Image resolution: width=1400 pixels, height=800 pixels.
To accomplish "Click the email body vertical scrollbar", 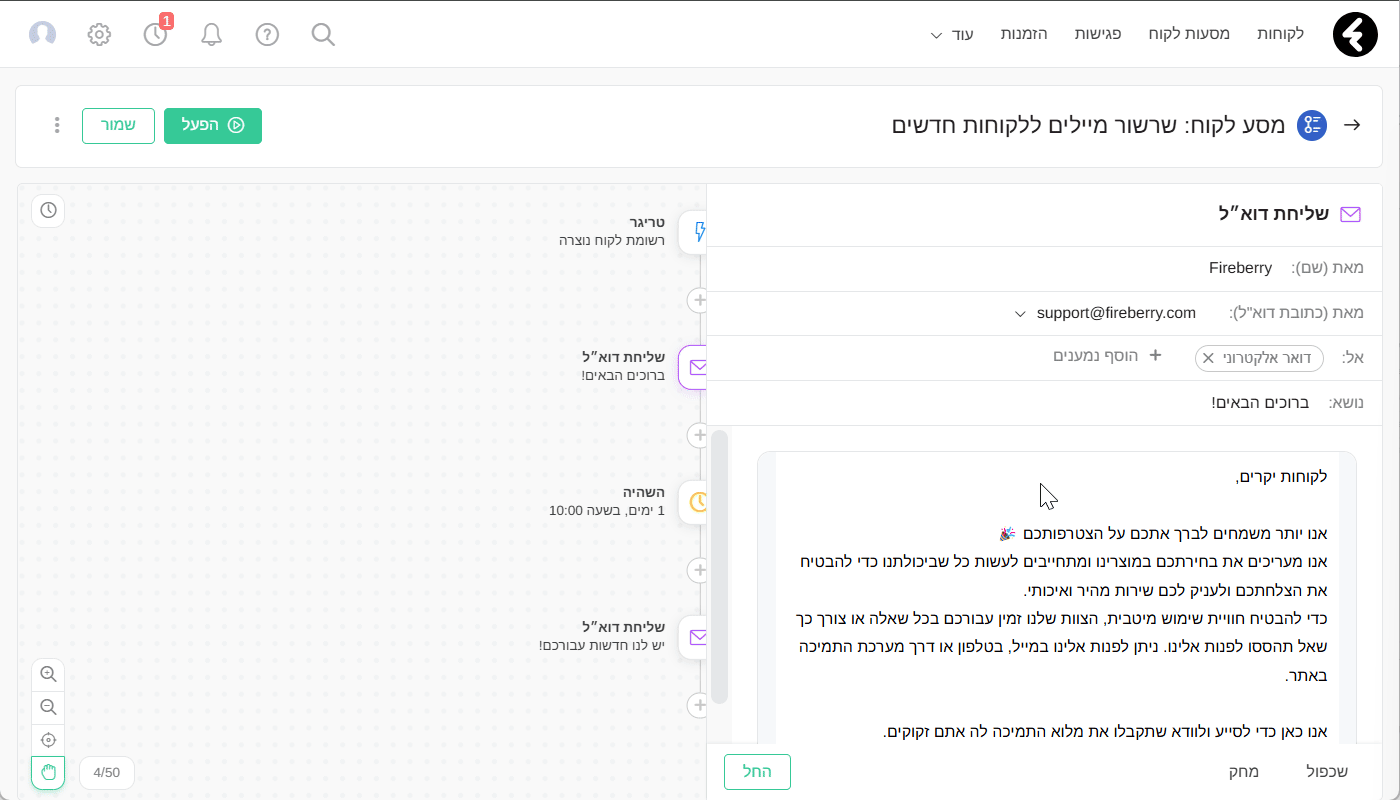I will pyautogui.click(x=720, y=565).
